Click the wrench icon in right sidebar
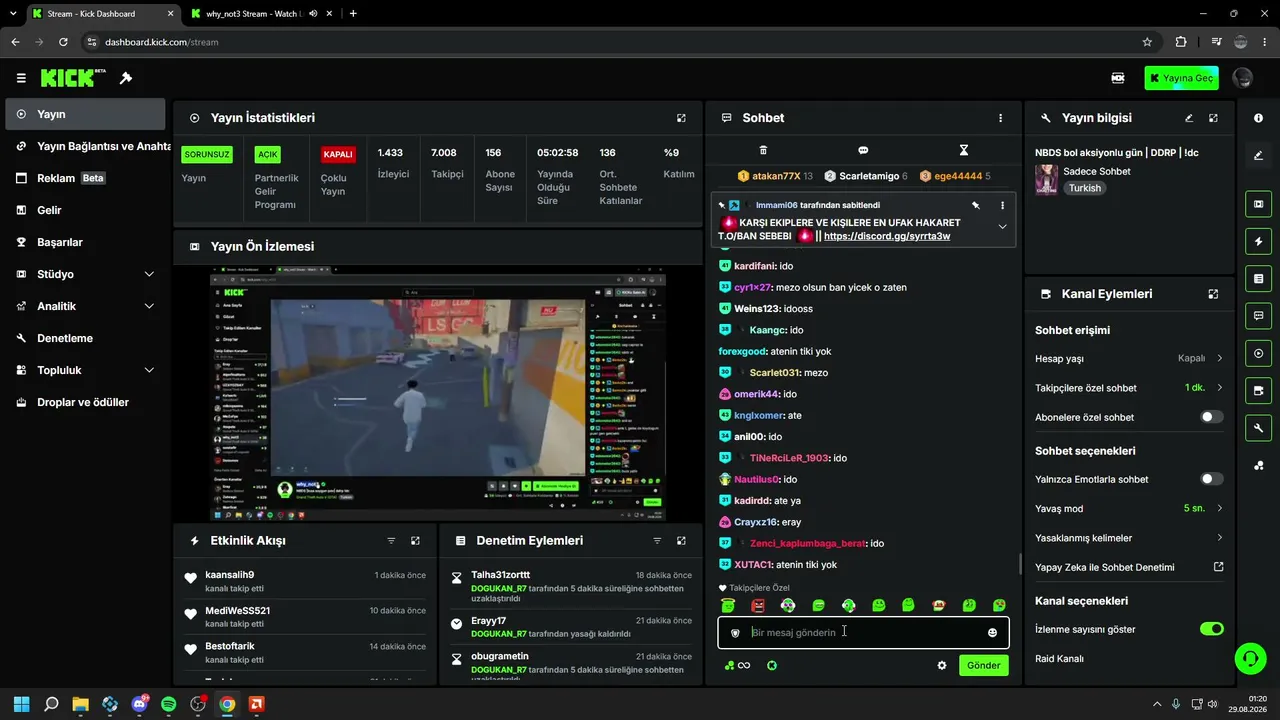The width and height of the screenshot is (1280, 720). coord(1258,428)
